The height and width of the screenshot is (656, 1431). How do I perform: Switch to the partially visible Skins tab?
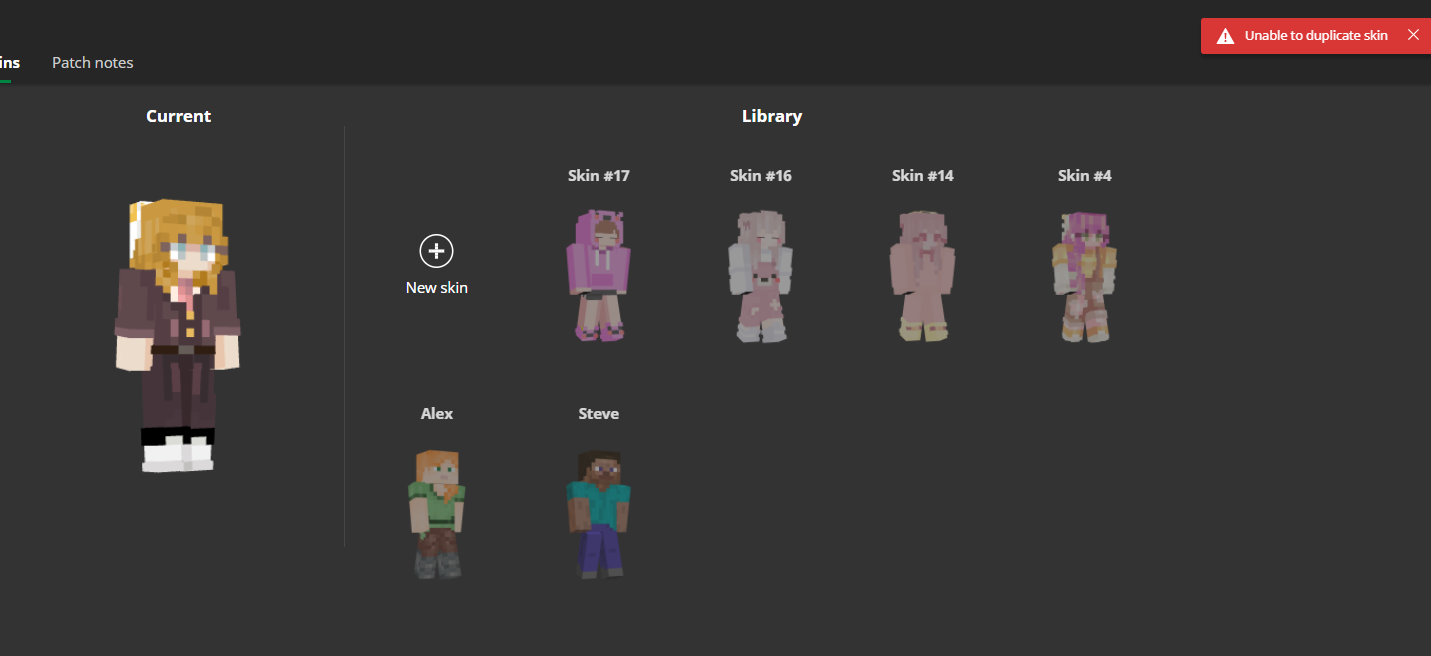pyautogui.click(x=9, y=62)
